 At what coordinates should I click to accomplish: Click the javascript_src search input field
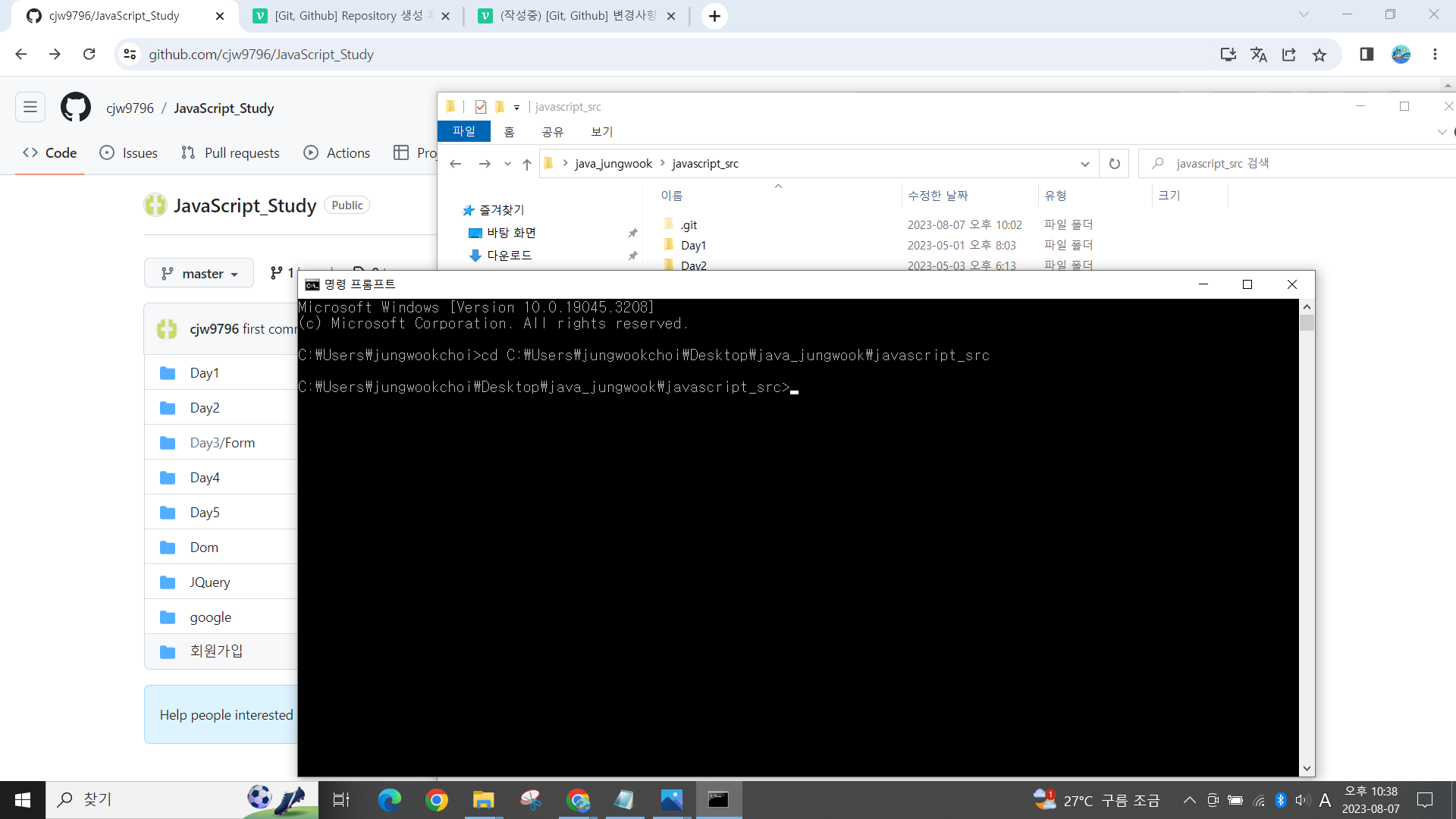1251,163
